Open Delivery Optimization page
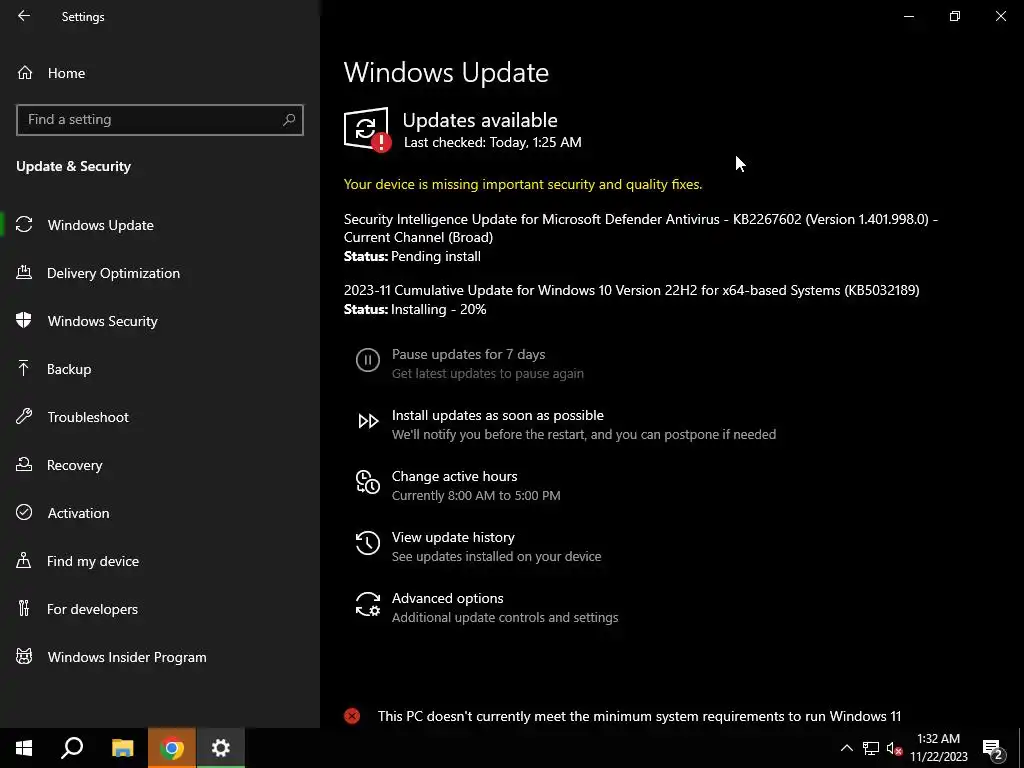The width and height of the screenshot is (1024, 768). coord(160,273)
